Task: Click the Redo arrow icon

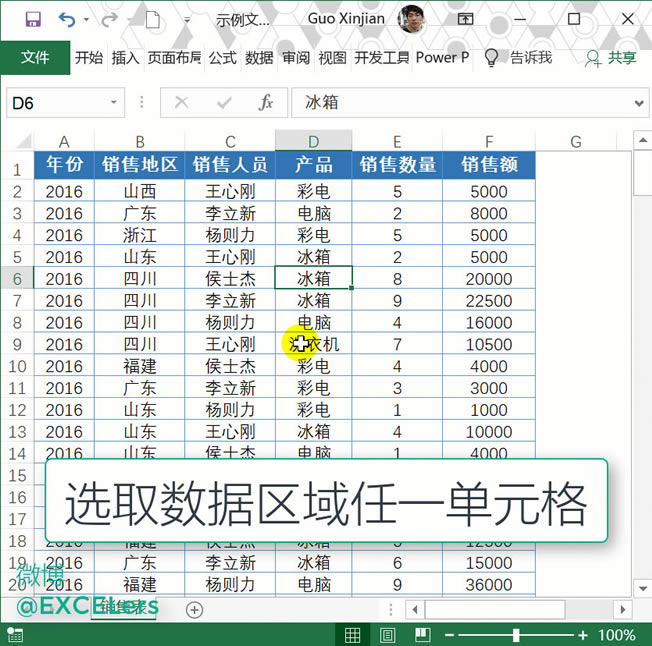Action: click(109, 19)
